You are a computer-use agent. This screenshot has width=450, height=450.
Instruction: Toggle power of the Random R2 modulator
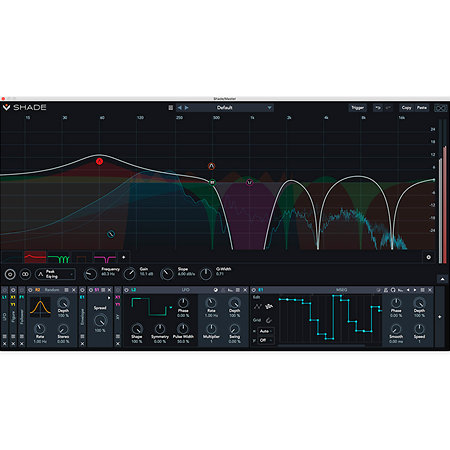pos(31,290)
